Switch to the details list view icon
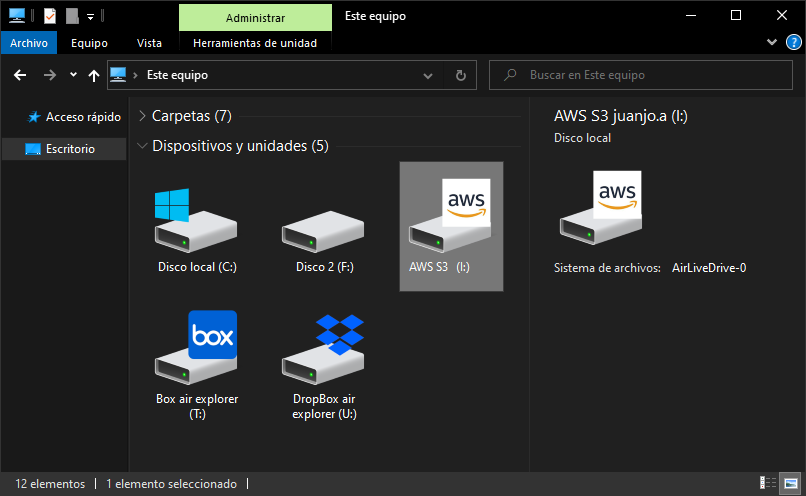 [x=768, y=483]
